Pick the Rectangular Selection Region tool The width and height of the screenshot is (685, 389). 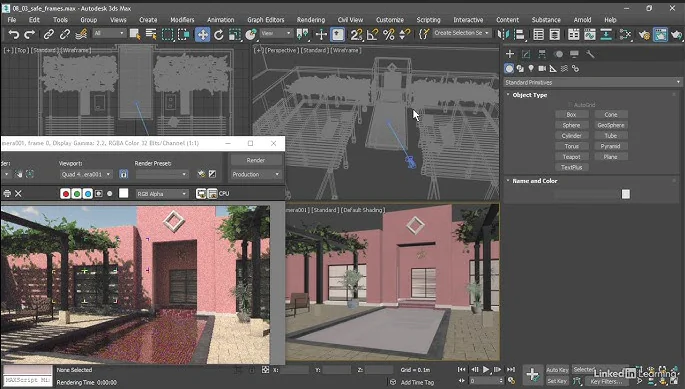click(x=167, y=34)
